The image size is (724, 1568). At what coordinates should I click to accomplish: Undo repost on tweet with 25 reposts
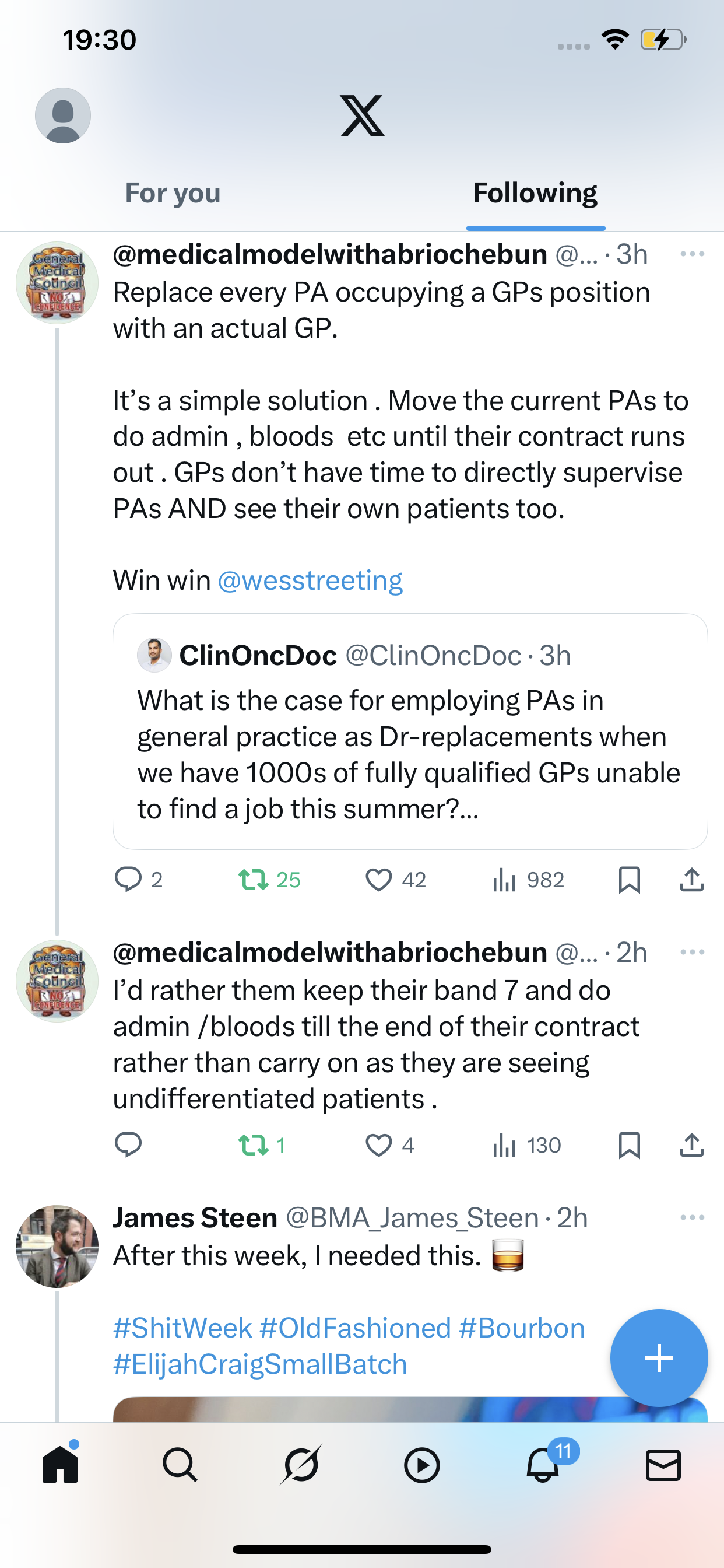click(x=254, y=880)
